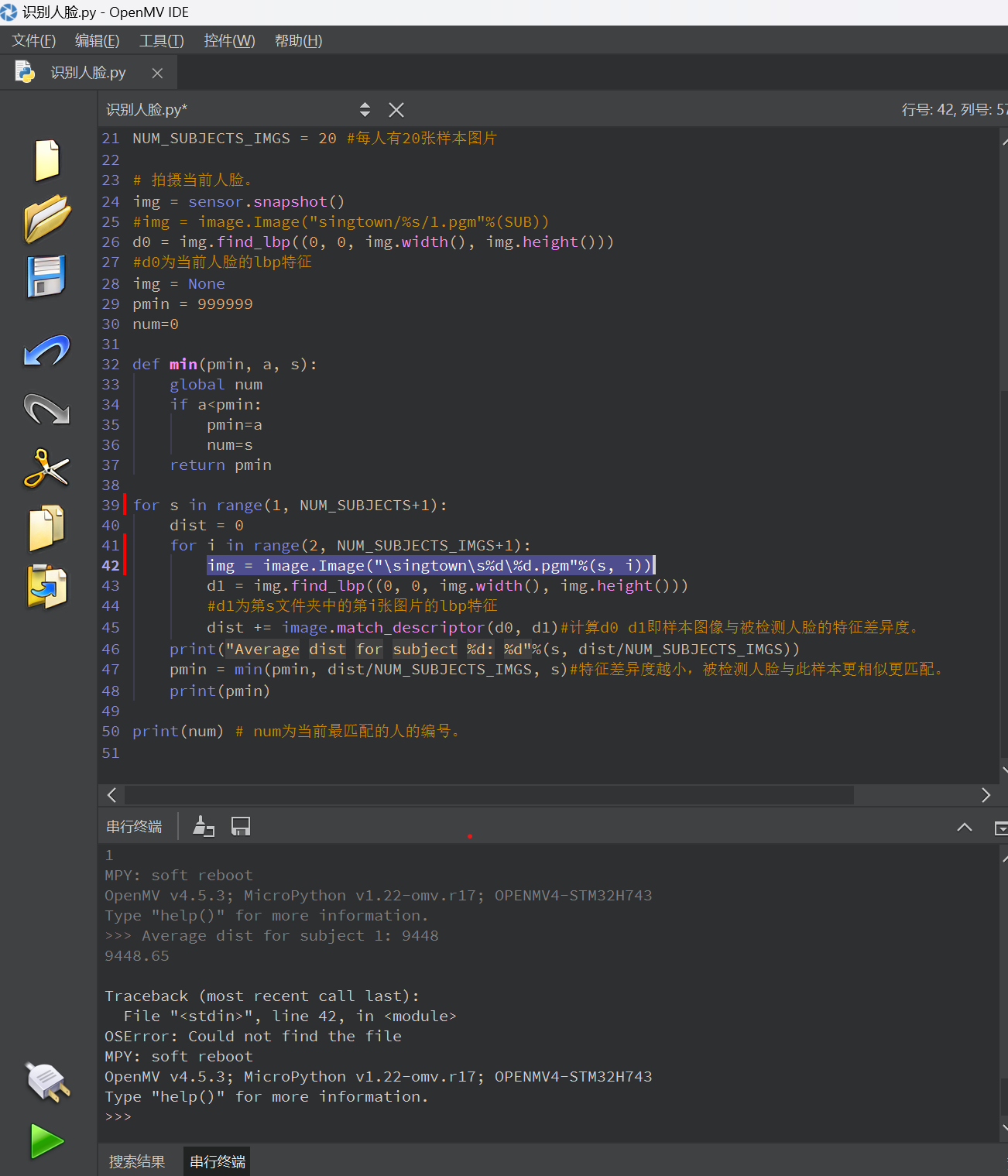Click 'Average dist for subject 1: 9448' output
Image resolution: width=1008 pixels, height=1176 pixels.
pos(290,935)
